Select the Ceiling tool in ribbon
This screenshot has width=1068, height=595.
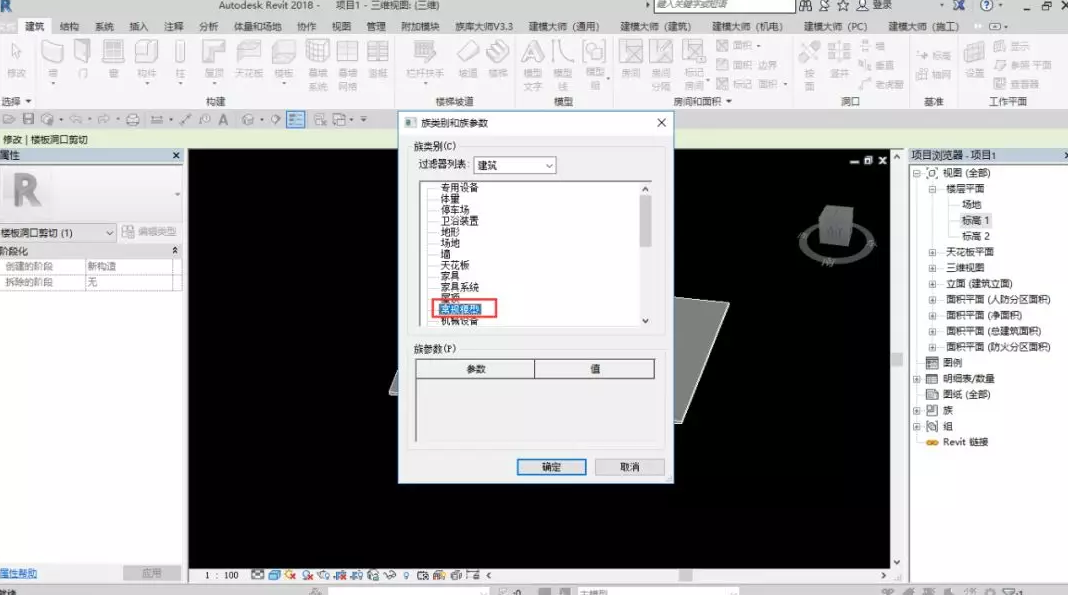coord(249,59)
